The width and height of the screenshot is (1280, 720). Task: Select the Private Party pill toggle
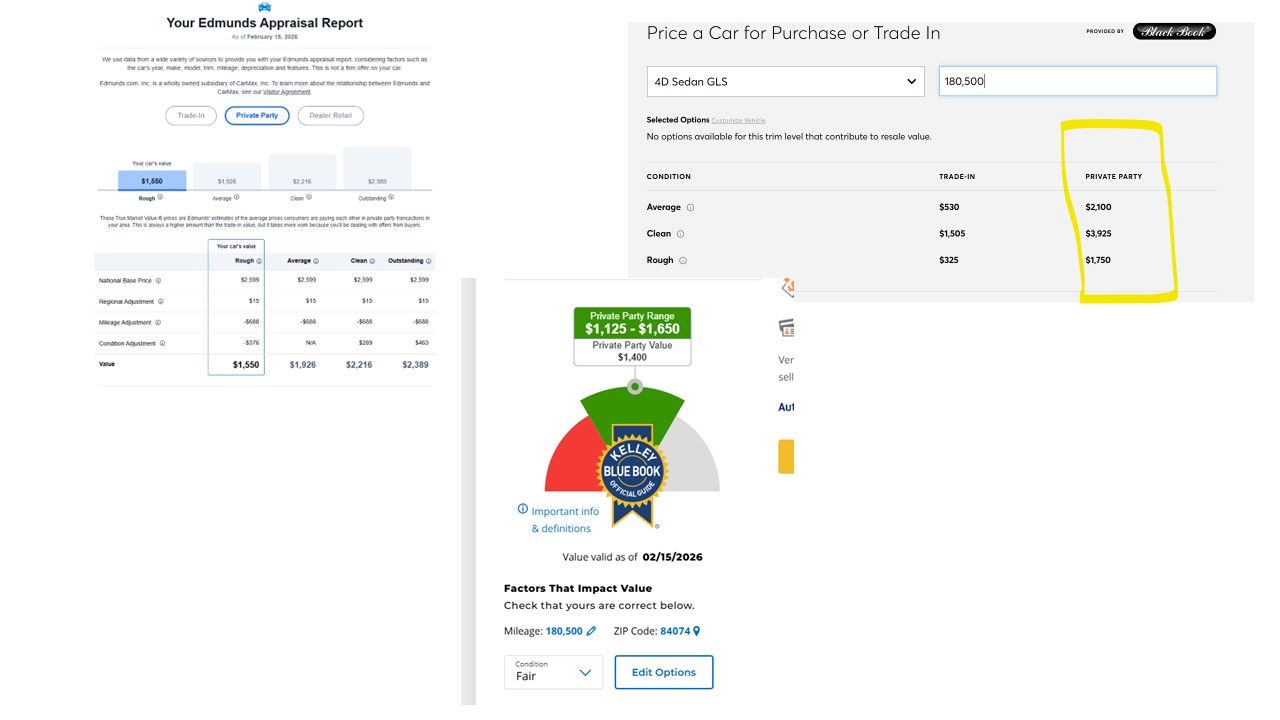(257, 116)
